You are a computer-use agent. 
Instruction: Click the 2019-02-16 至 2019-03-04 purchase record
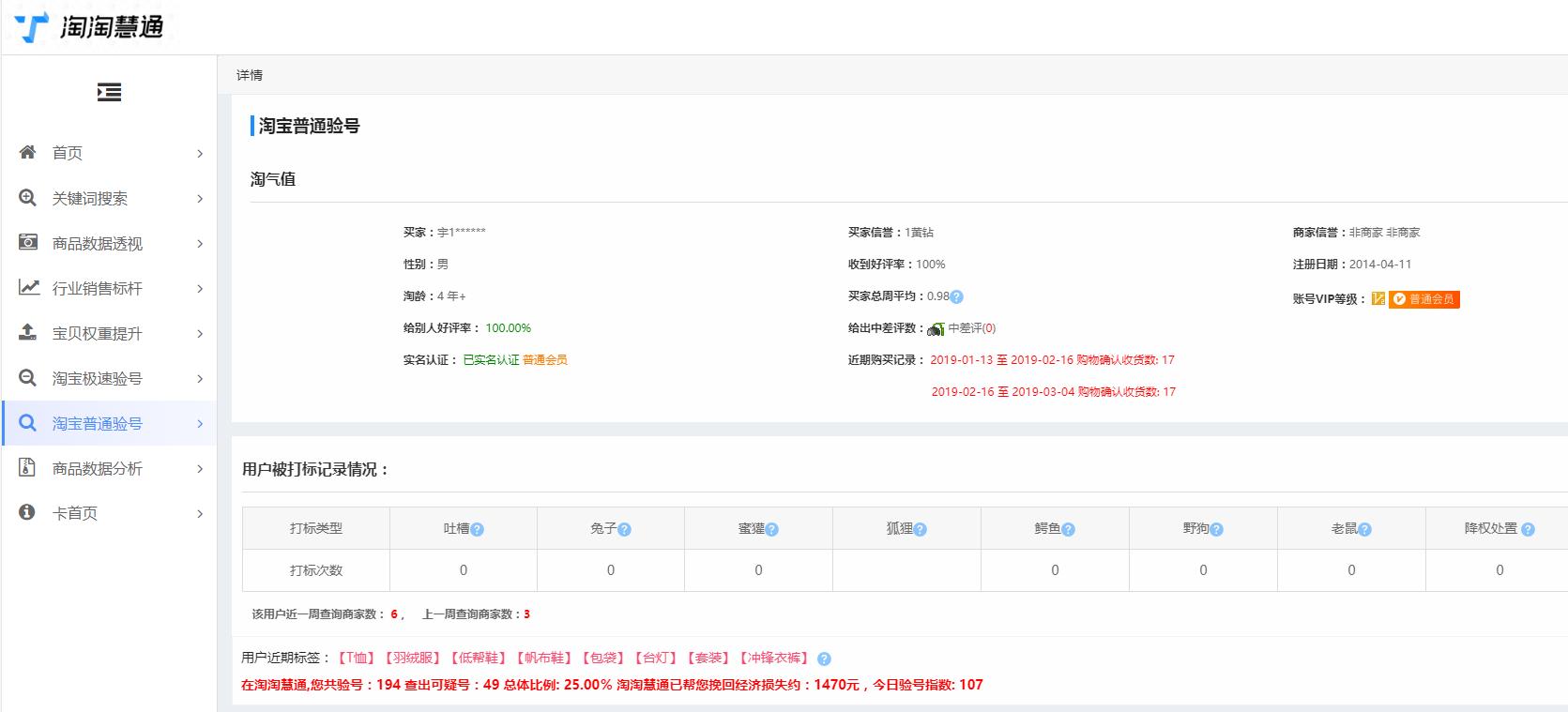(x=1053, y=392)
